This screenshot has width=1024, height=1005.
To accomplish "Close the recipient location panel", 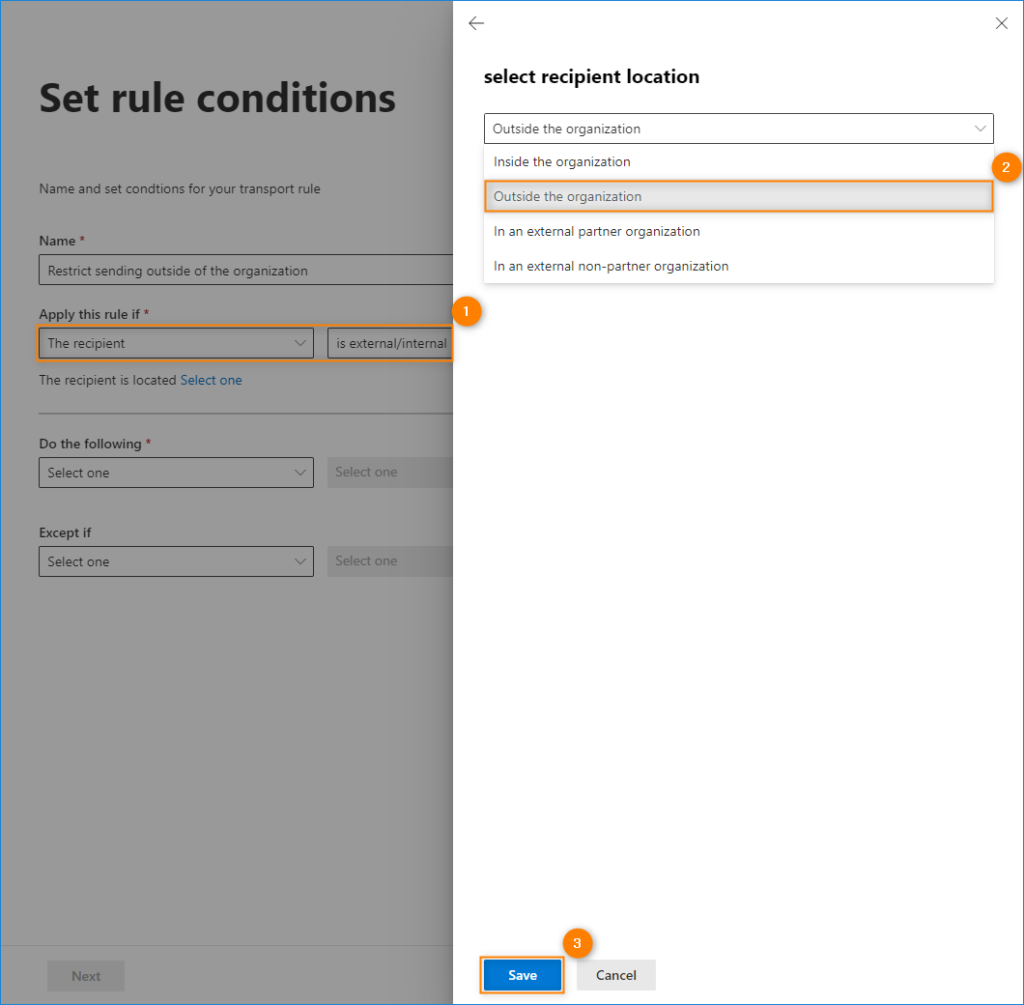I will click(x=1001, y=24).
